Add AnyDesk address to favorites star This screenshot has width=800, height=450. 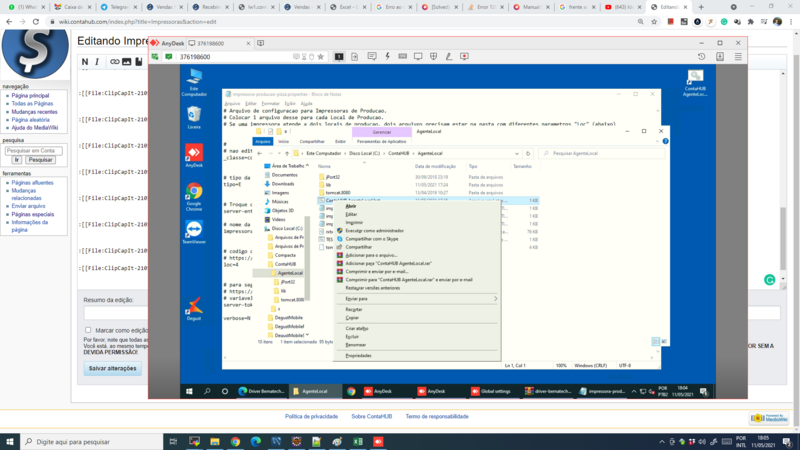(320, 57)
